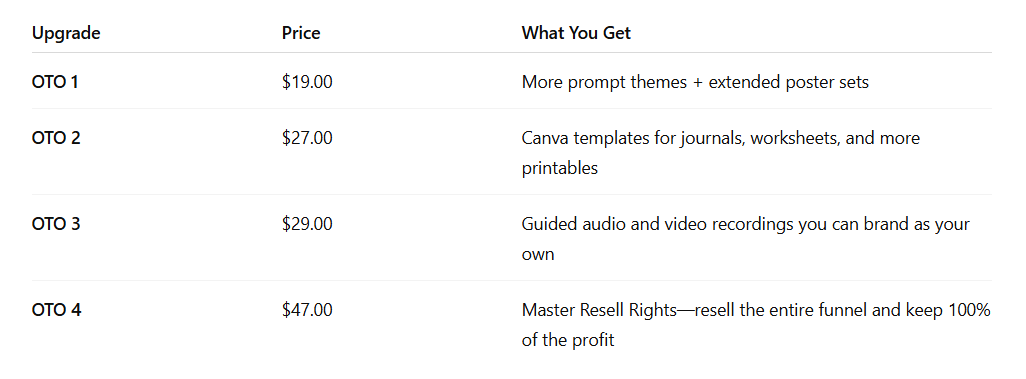Viewport: 1026px width, 379px height.
Task: Click the $47.00 price cell
Action: pyautogui.click(x=307, y=310)
